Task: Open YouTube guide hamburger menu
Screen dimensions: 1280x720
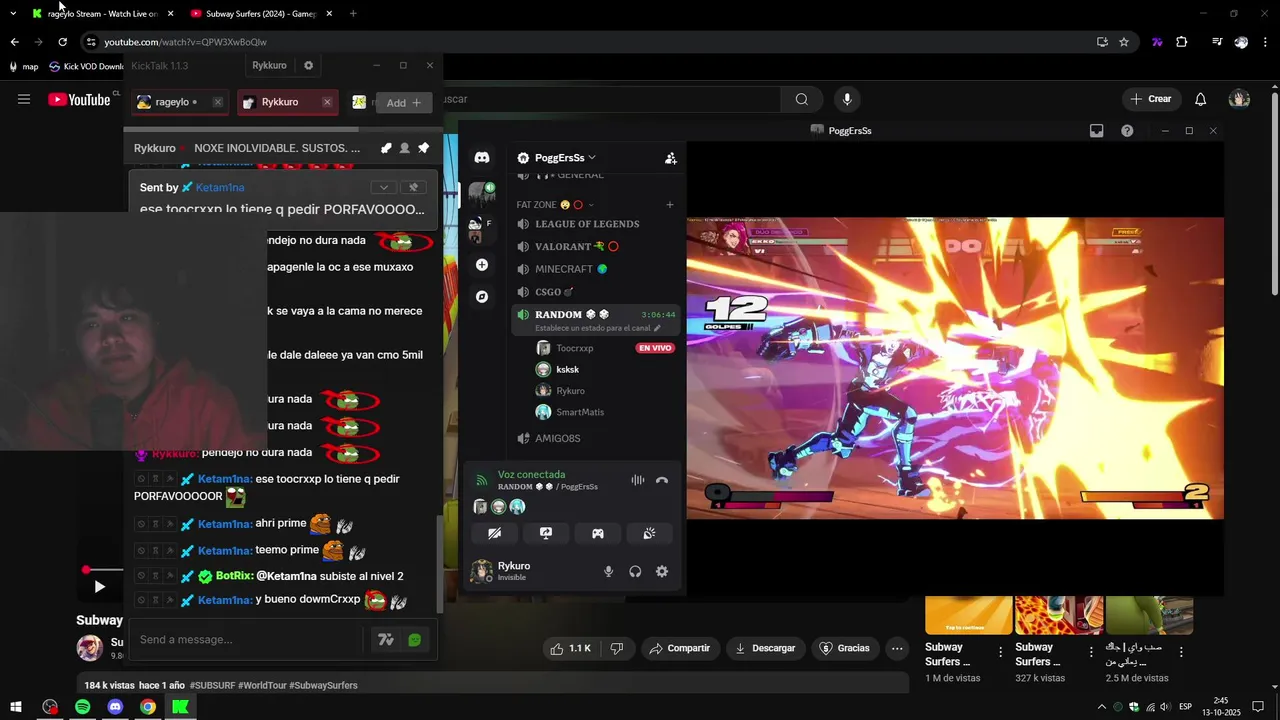Action: tap(24, 99)
